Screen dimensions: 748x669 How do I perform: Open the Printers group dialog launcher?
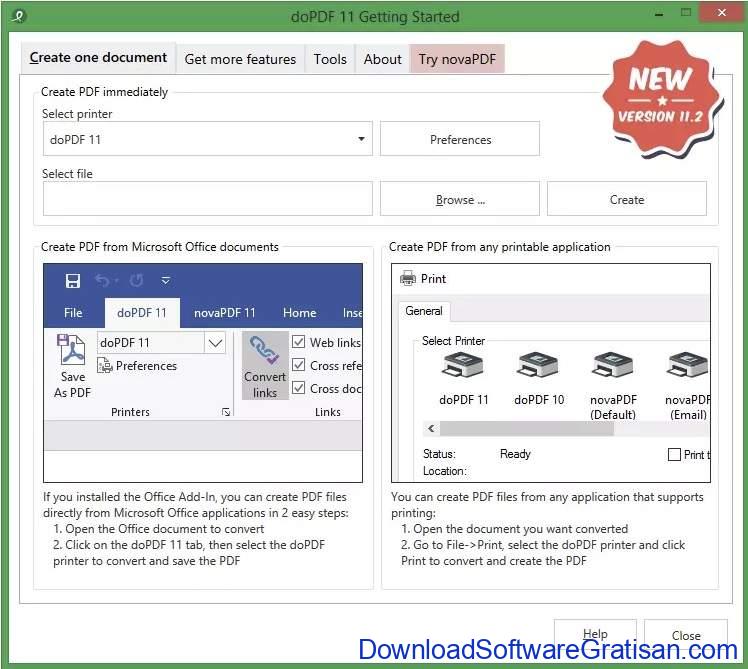[x=226, y=412]
